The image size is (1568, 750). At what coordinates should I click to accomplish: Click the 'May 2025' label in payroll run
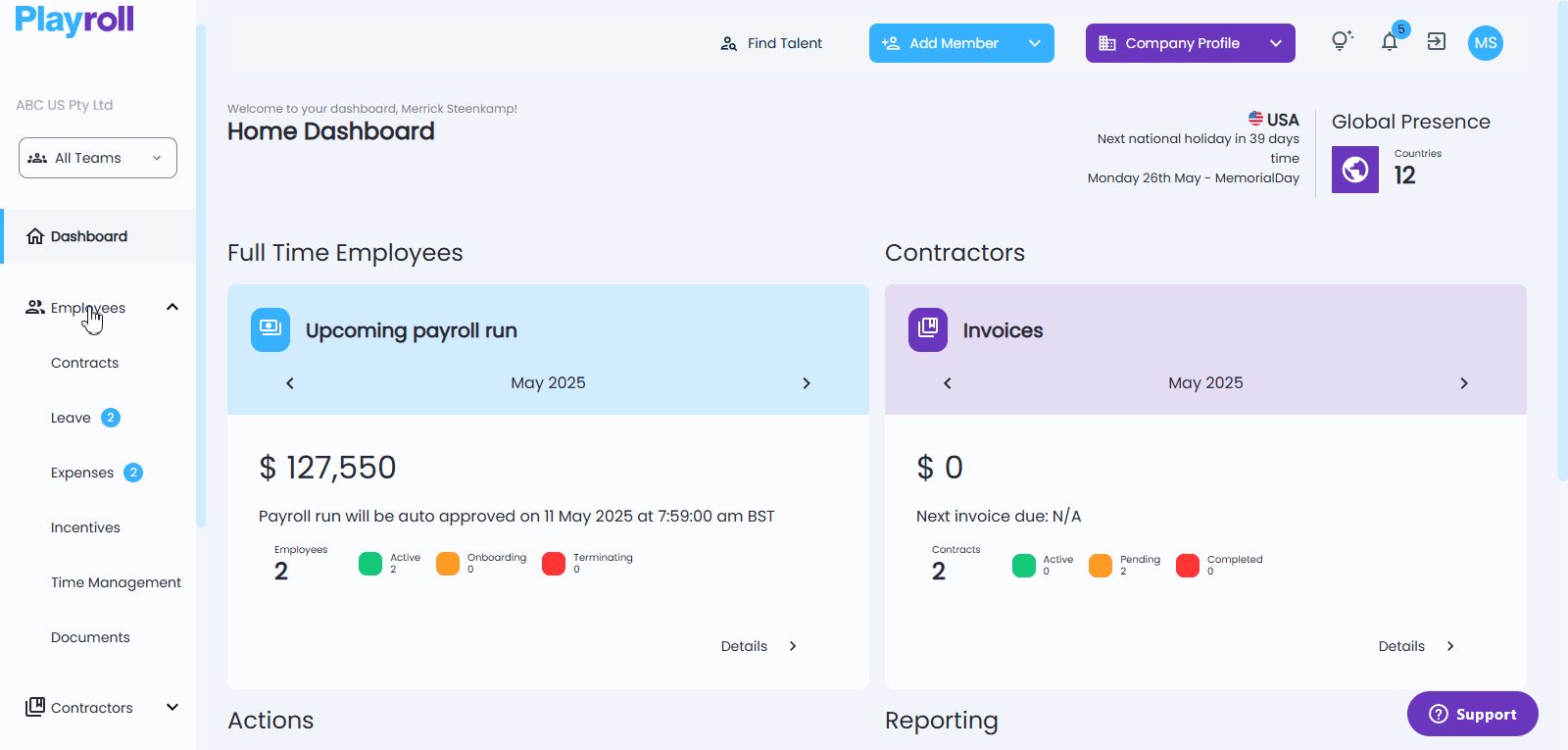(548, 383)
